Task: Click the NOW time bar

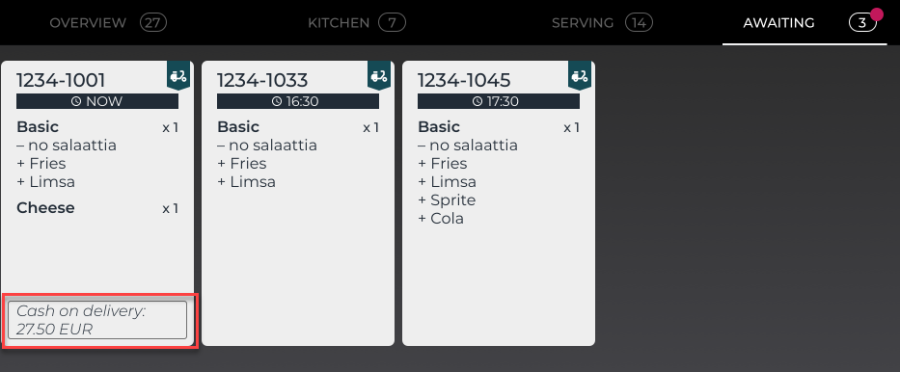Action: pyautogui.click(x=98, y=102)
